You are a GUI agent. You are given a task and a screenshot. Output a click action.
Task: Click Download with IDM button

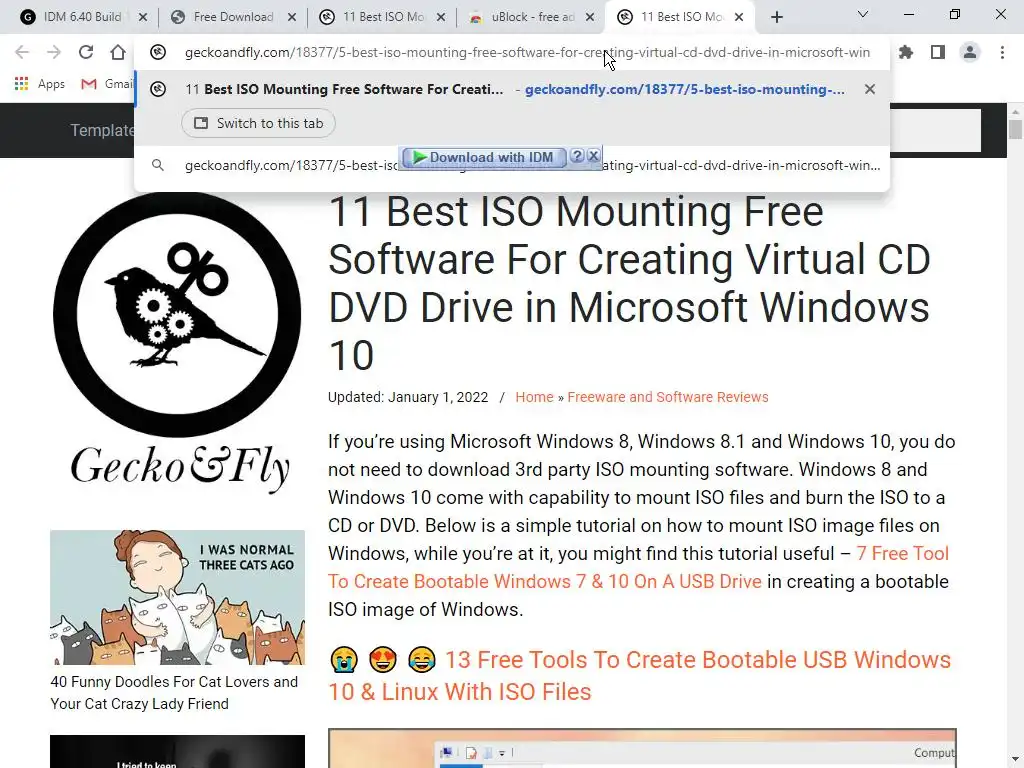(x=483, y=157)
